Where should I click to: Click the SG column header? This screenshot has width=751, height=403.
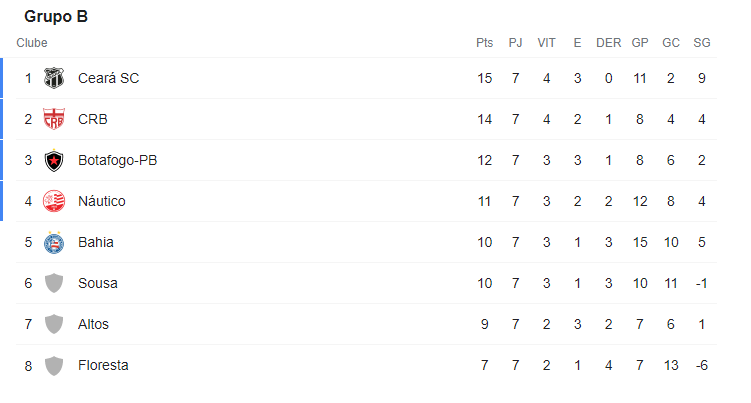tap(702, 43)
